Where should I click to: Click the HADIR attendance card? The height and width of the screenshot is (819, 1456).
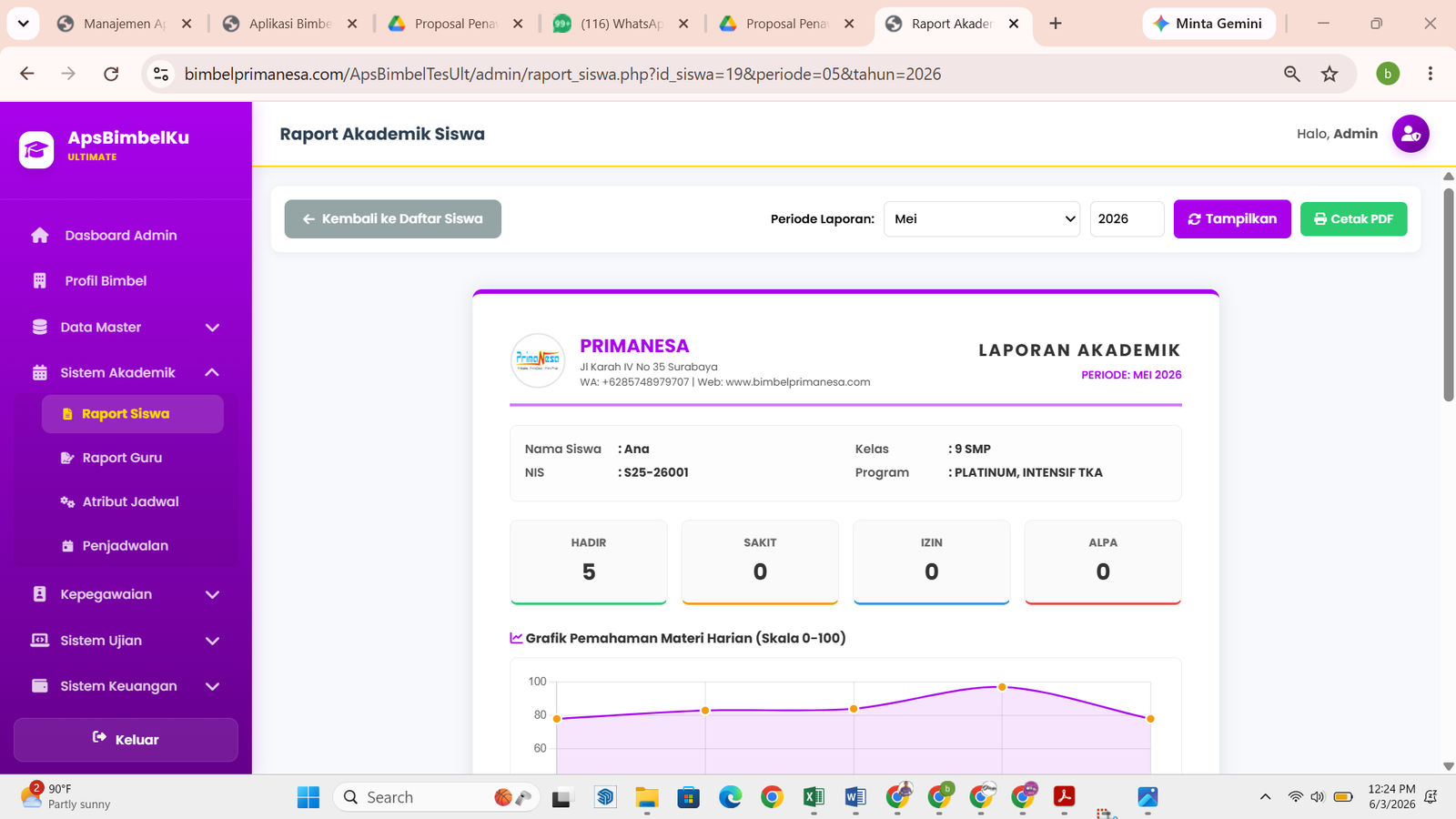click(589, 561)
